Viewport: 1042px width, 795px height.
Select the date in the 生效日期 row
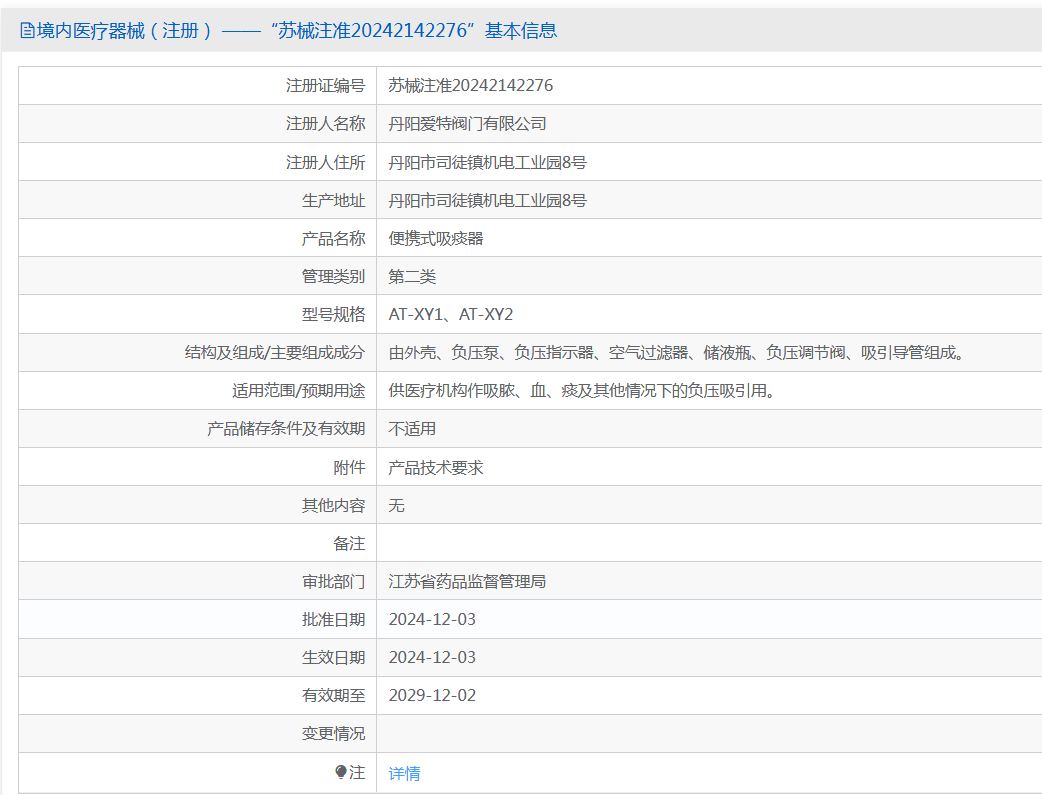432,657
